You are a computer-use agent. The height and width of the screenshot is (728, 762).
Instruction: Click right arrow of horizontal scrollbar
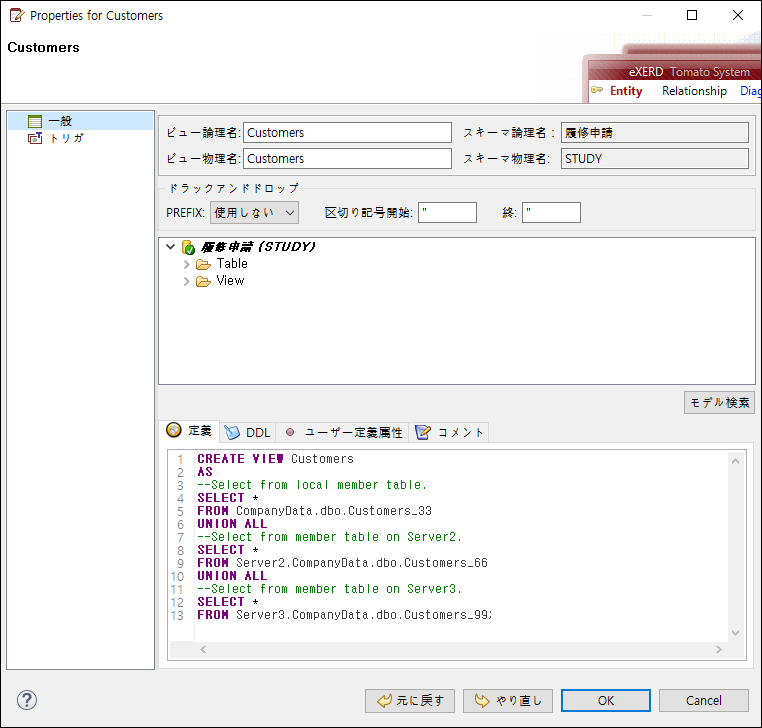[x=718, y=650]
